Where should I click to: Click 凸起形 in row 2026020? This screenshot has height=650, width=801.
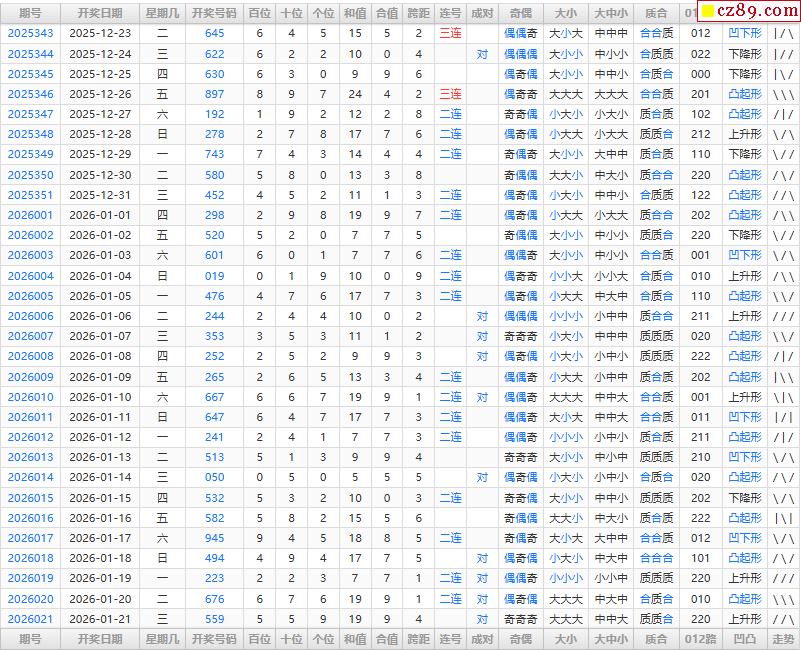(745, 599)
